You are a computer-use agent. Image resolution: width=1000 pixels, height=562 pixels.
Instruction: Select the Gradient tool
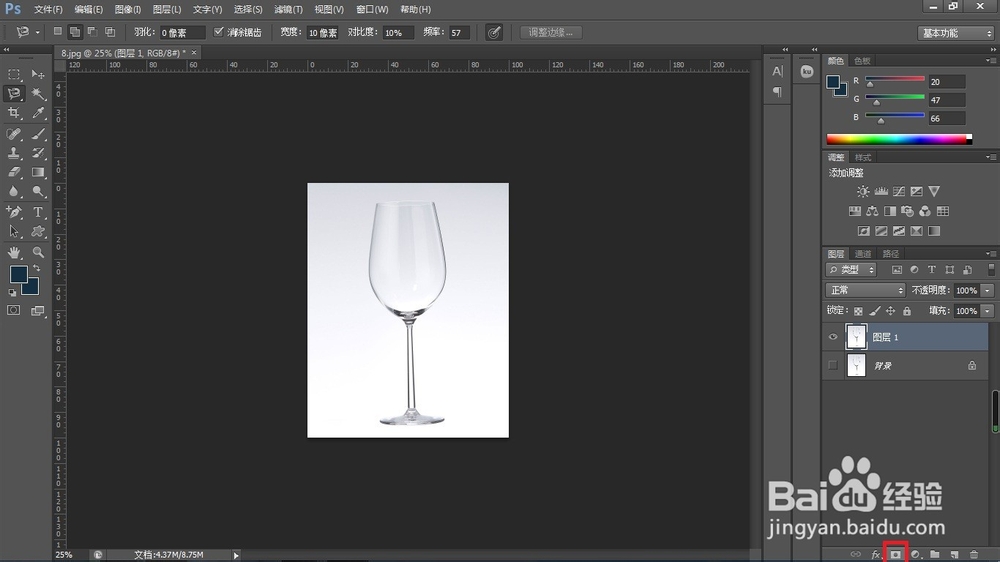tap(38, 172)
